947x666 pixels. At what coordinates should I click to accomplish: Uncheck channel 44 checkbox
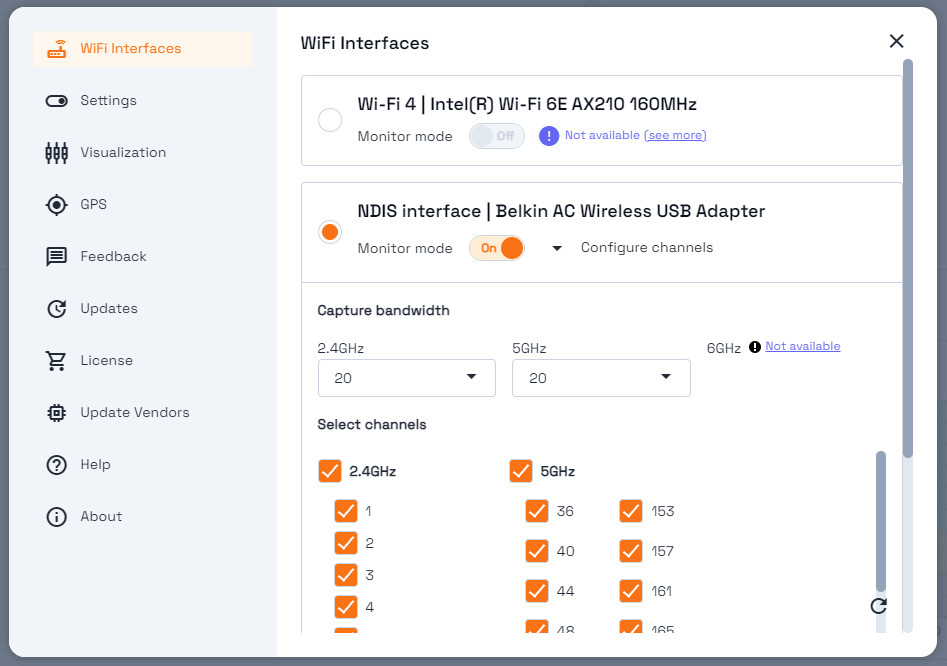[536, 591]
